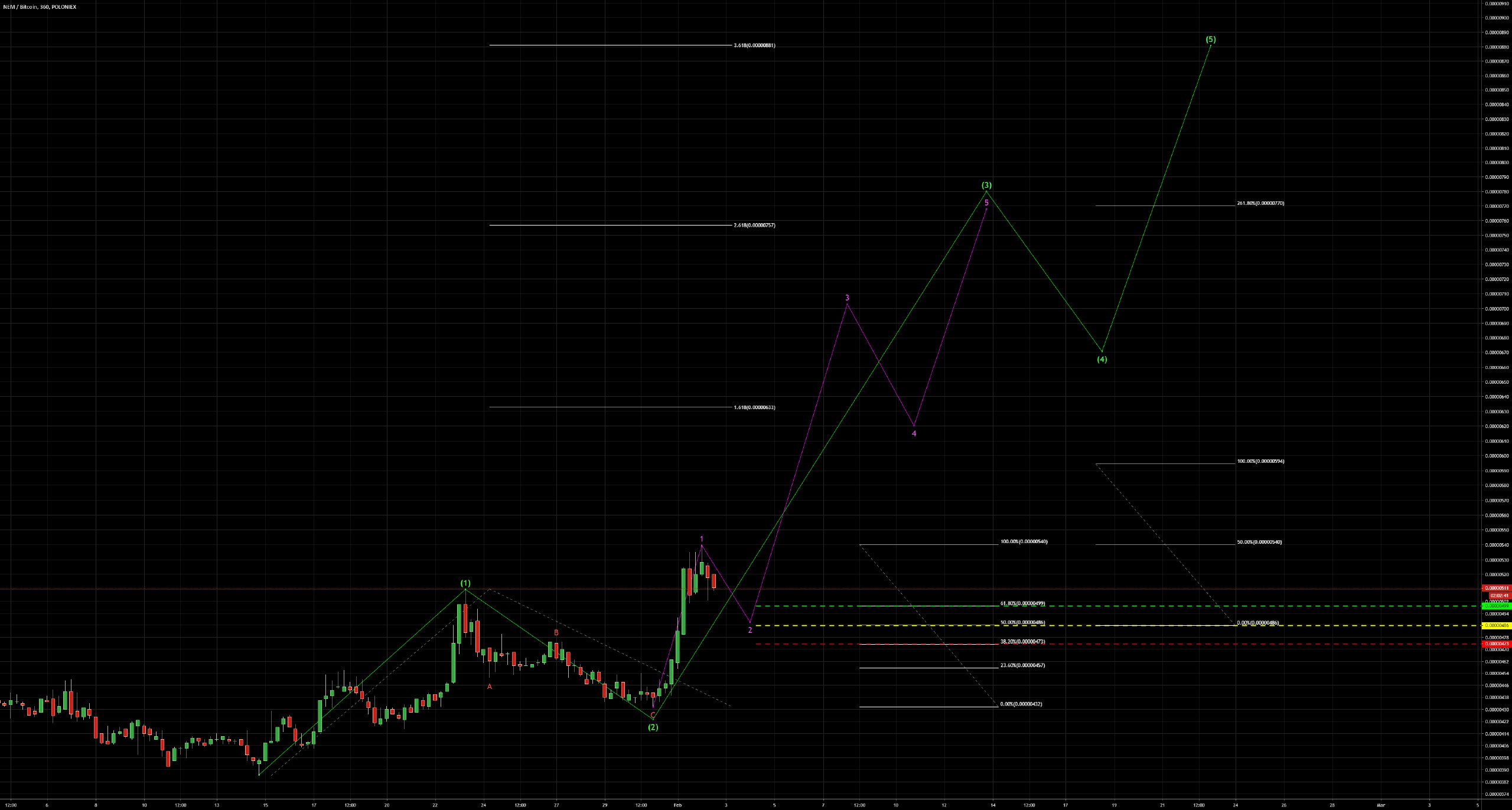Click the 0.00000800 price axis label
This screenshot has height=810, width=1512.
[x=1497, y=162]
